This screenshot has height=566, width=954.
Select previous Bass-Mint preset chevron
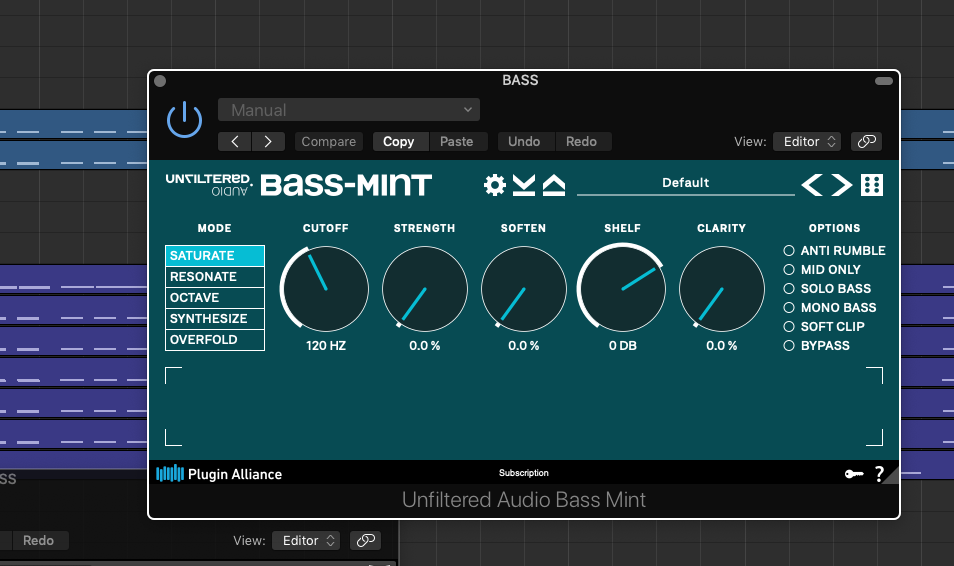[x=812, y=184]
